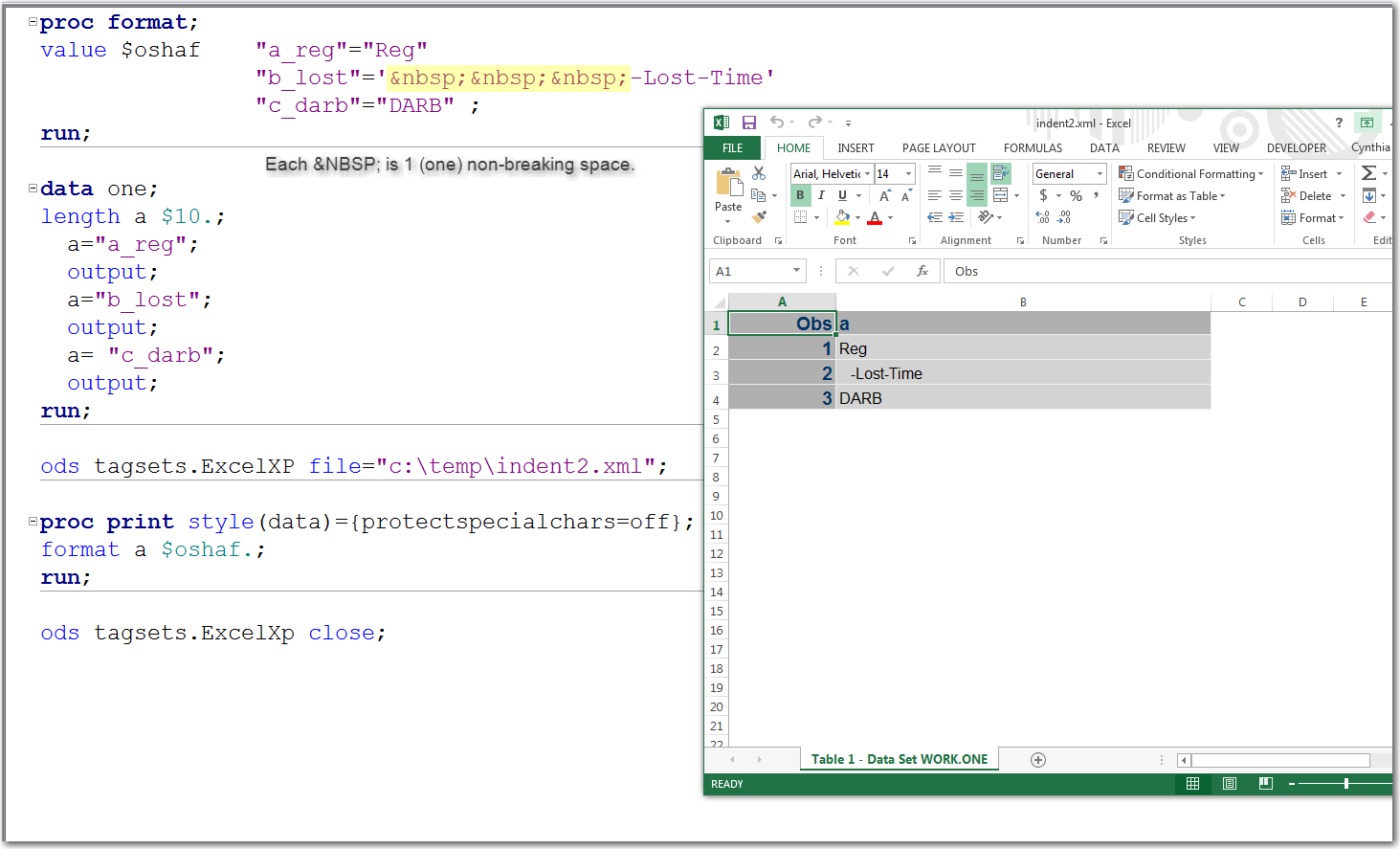1400x849 pixels.
Task: Select the red Font Color swatch
Action: 874,216
